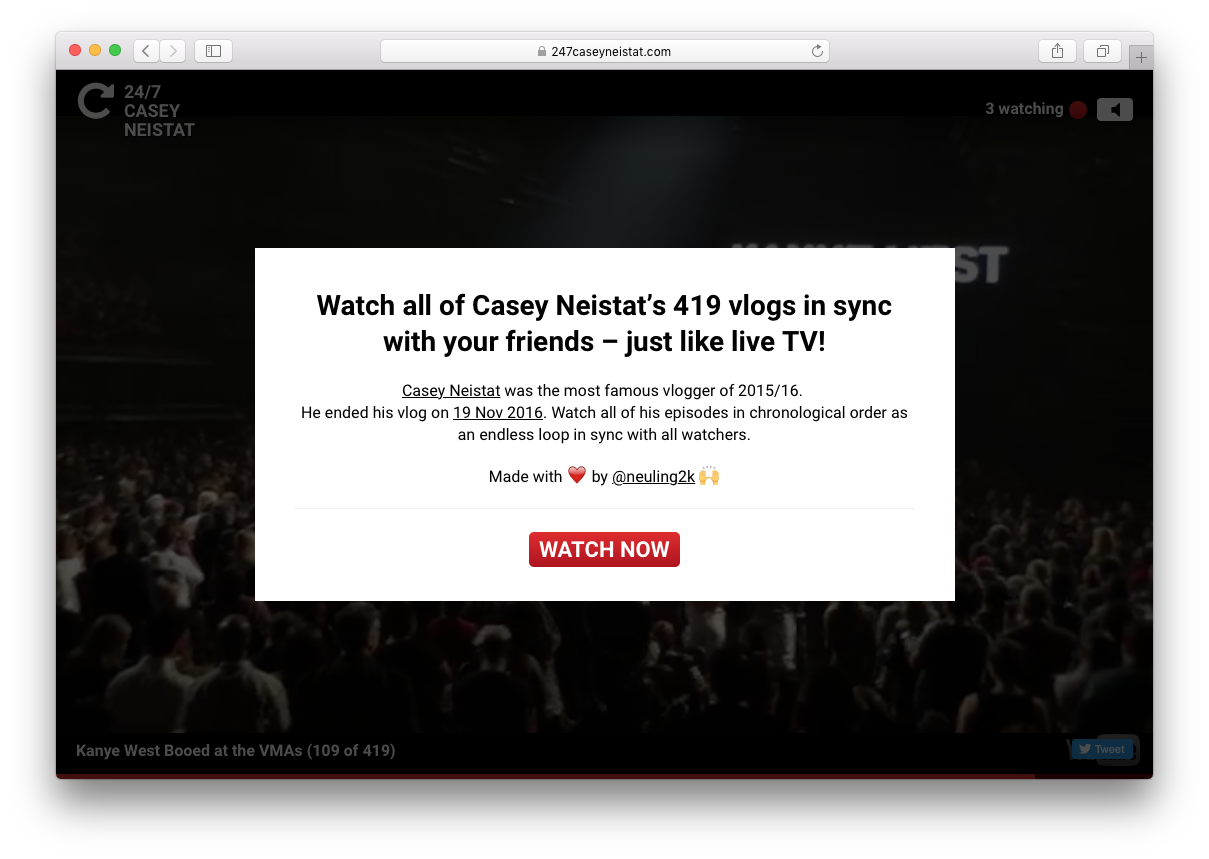Click the 247caseyneistat.com address bar

click(604, 51)
